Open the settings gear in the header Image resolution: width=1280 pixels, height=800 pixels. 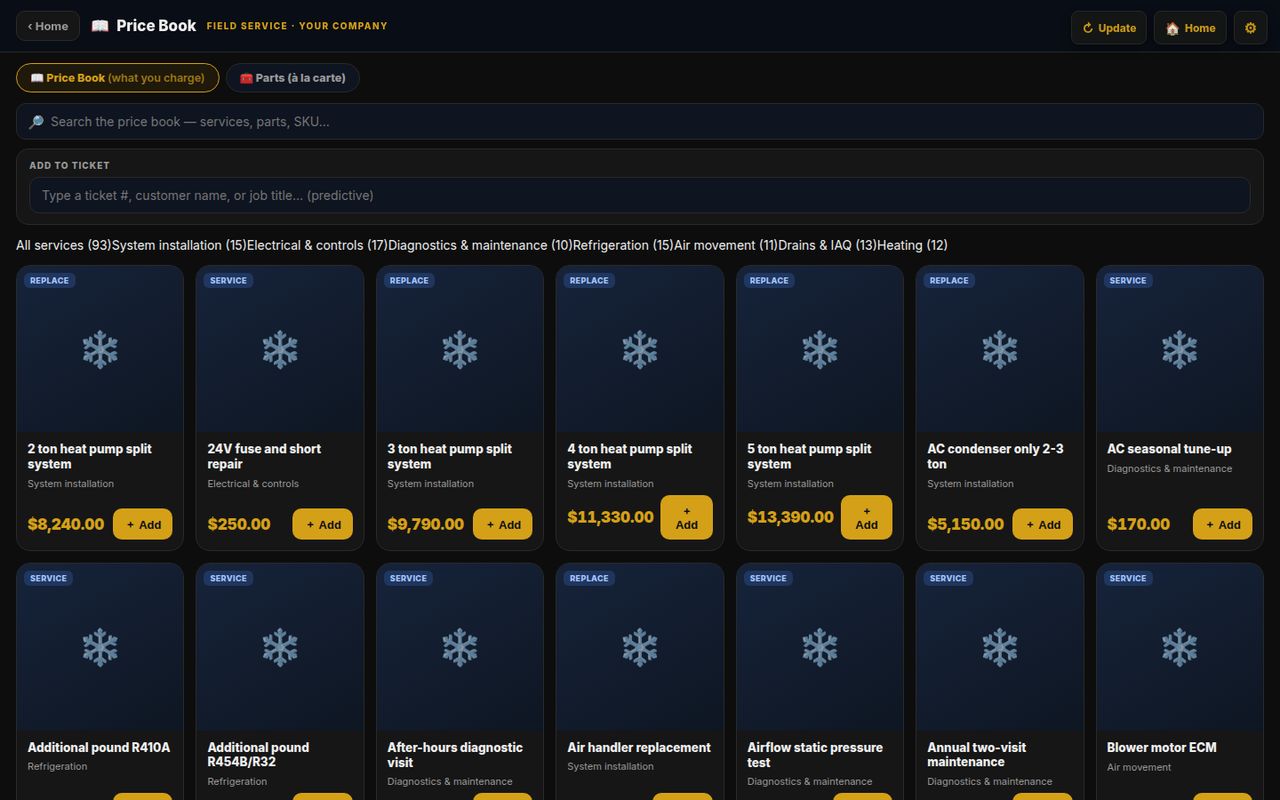pos(1250,28)
